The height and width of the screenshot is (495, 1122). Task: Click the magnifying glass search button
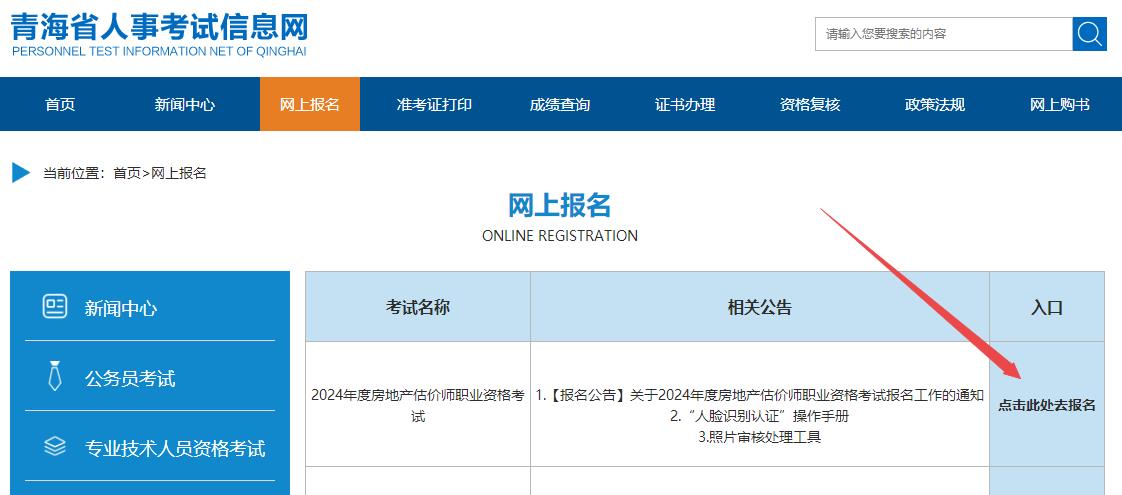pos(1089,34)
